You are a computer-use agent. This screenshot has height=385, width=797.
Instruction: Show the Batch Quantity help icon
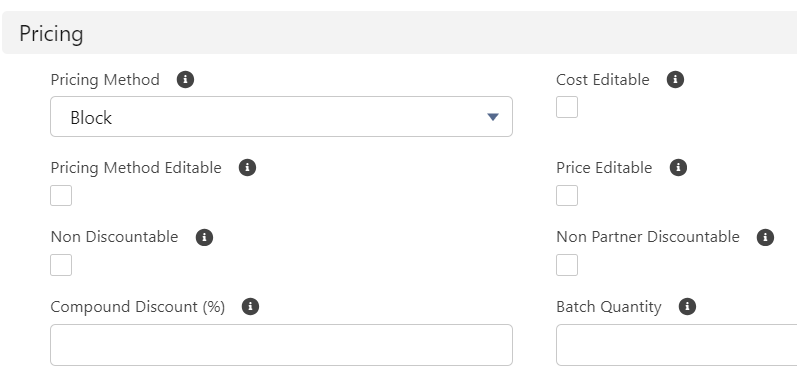click(687, 307)
